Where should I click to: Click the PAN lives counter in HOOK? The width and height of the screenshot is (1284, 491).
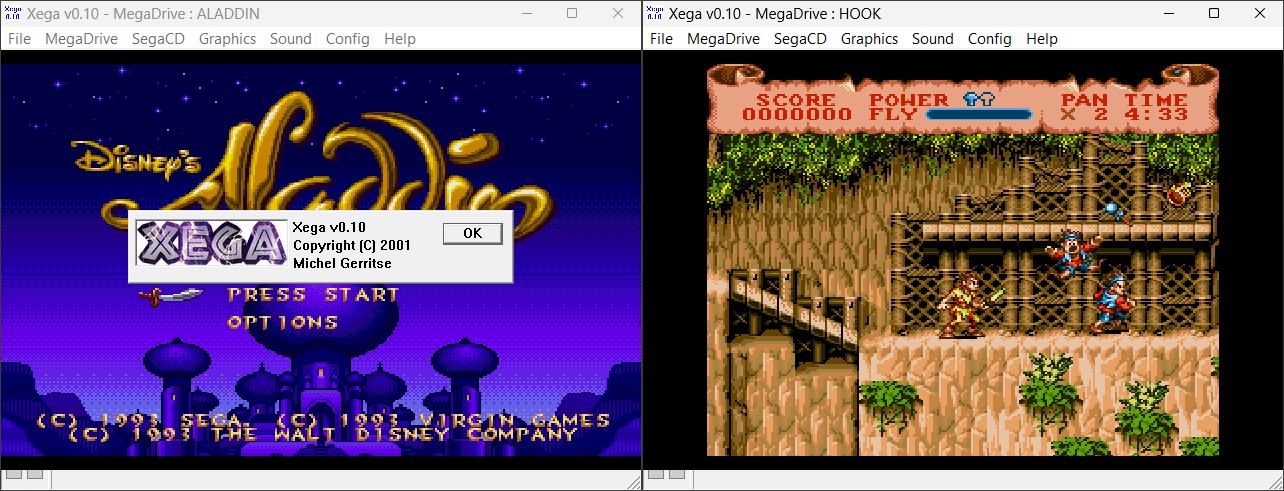tap(1087, 107)
